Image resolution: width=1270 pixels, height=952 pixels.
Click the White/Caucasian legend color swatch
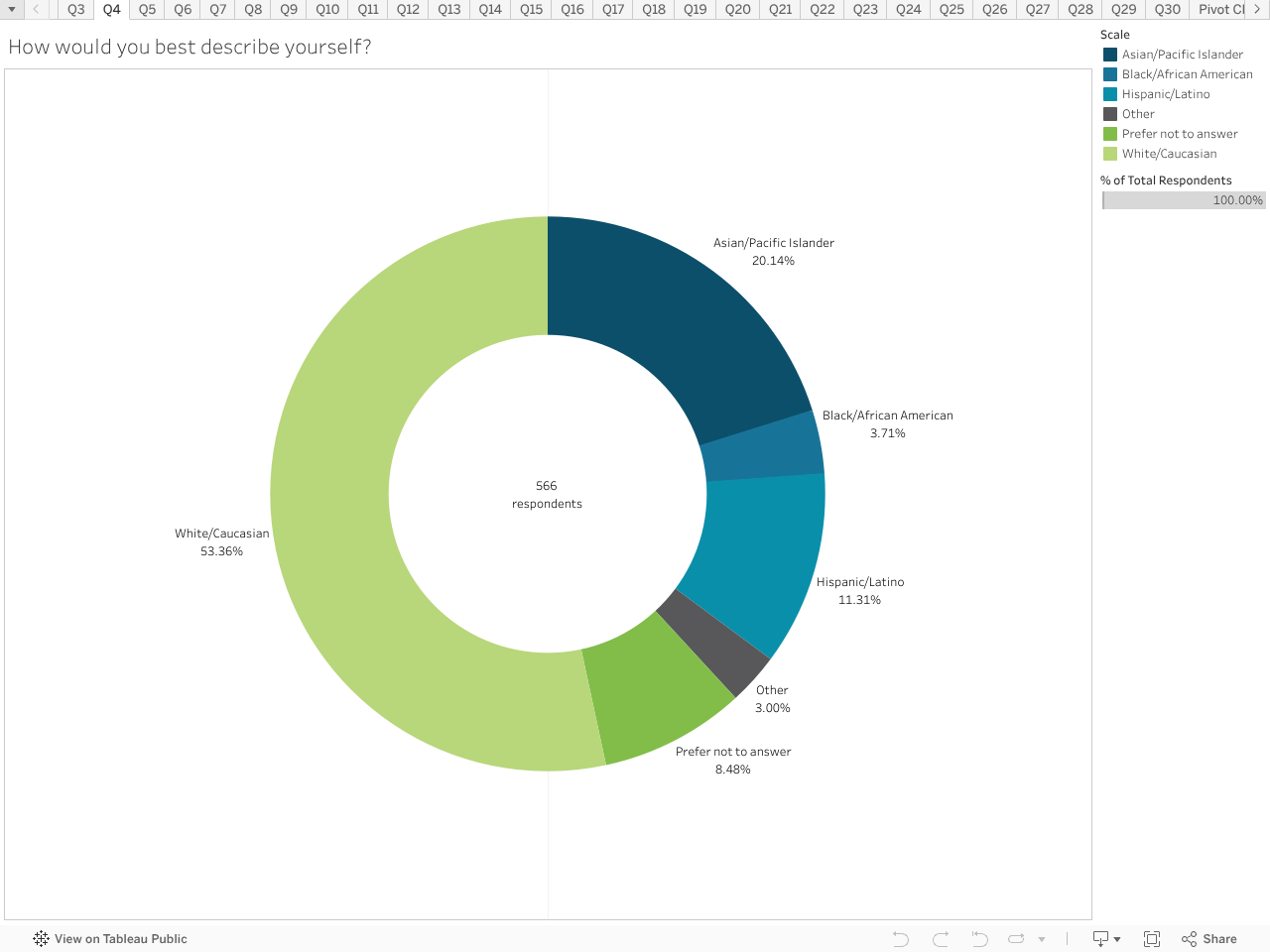[1110, 154]
